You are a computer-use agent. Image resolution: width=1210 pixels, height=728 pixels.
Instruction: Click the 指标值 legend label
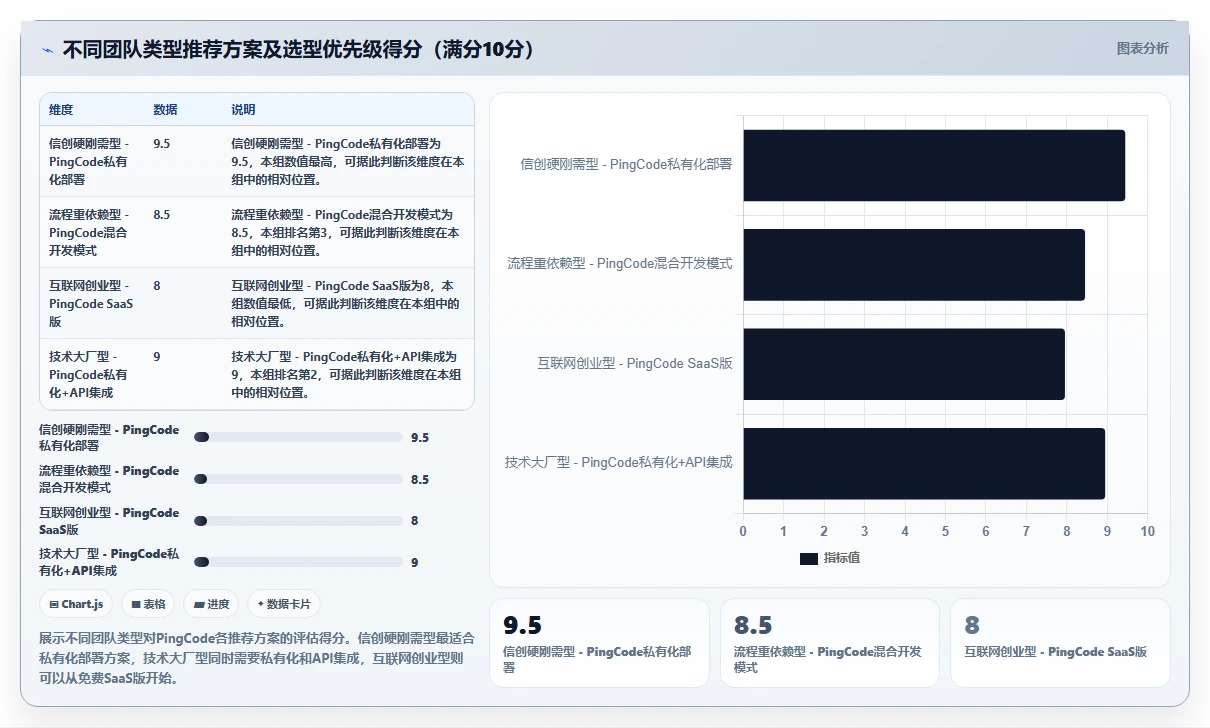pos(842,558)
